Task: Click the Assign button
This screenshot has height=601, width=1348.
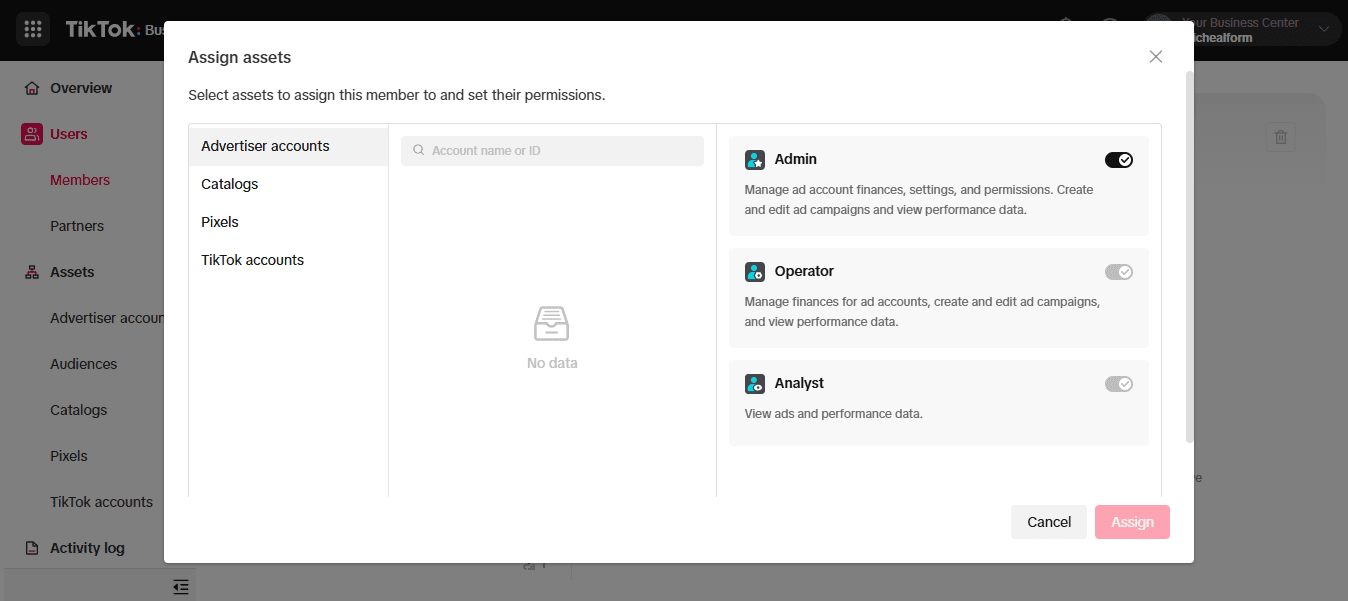Action: (x=1132, y=522)
